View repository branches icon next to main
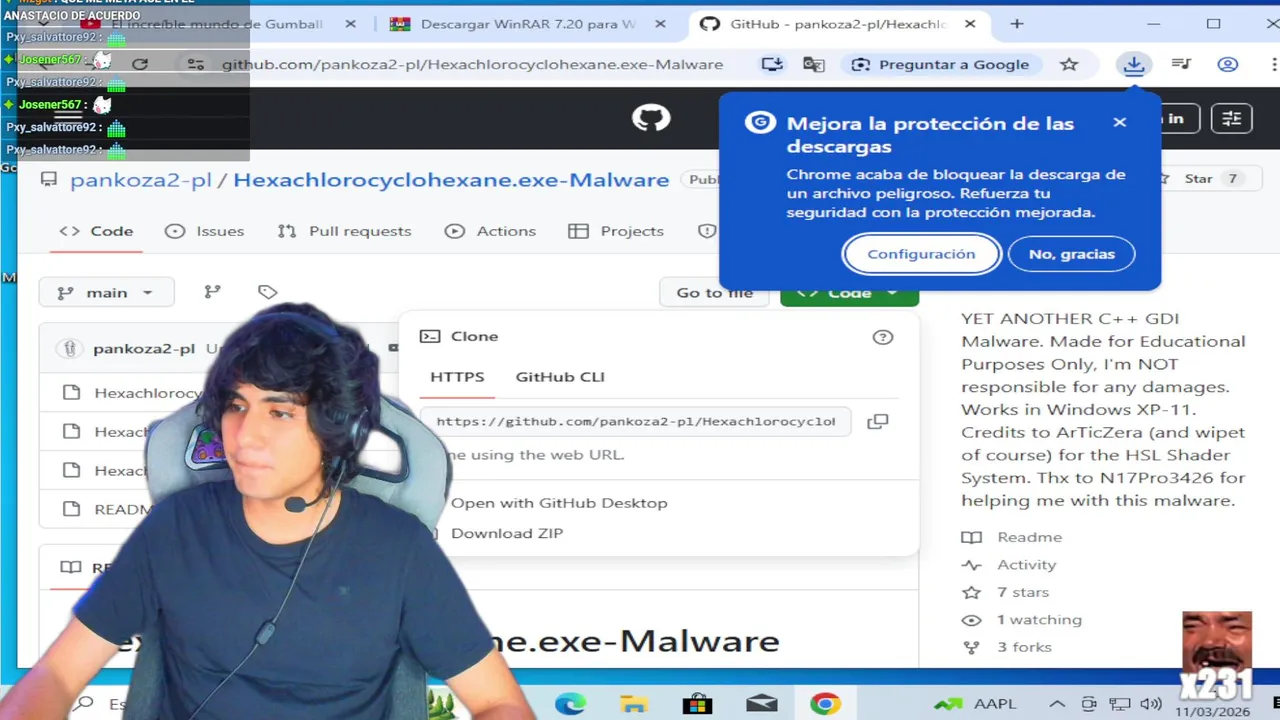Viewport: 1280px width, 720px height. click(x=212, y=292)
